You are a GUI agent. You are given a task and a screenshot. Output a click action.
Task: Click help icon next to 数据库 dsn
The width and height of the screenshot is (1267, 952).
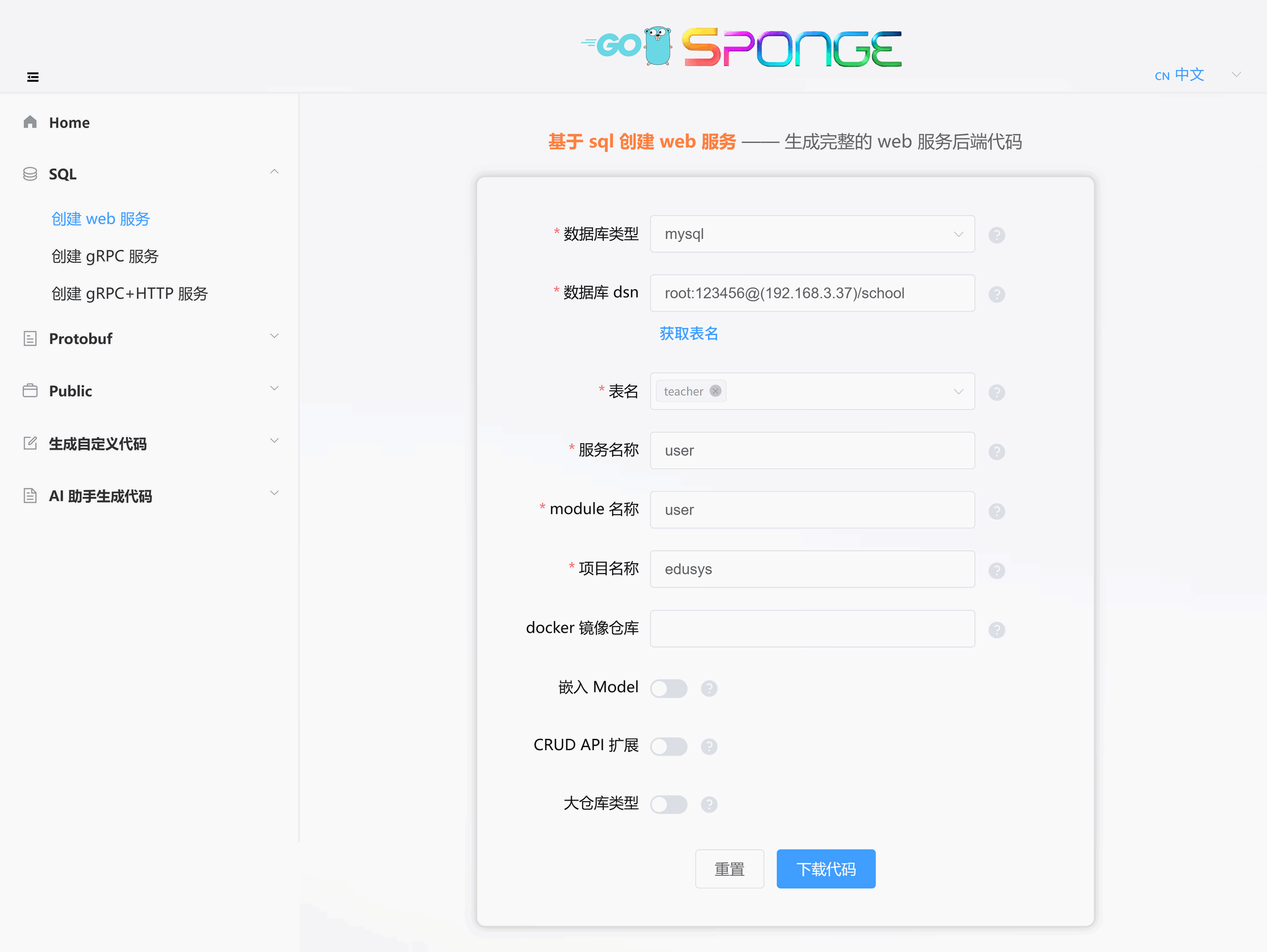996,294
